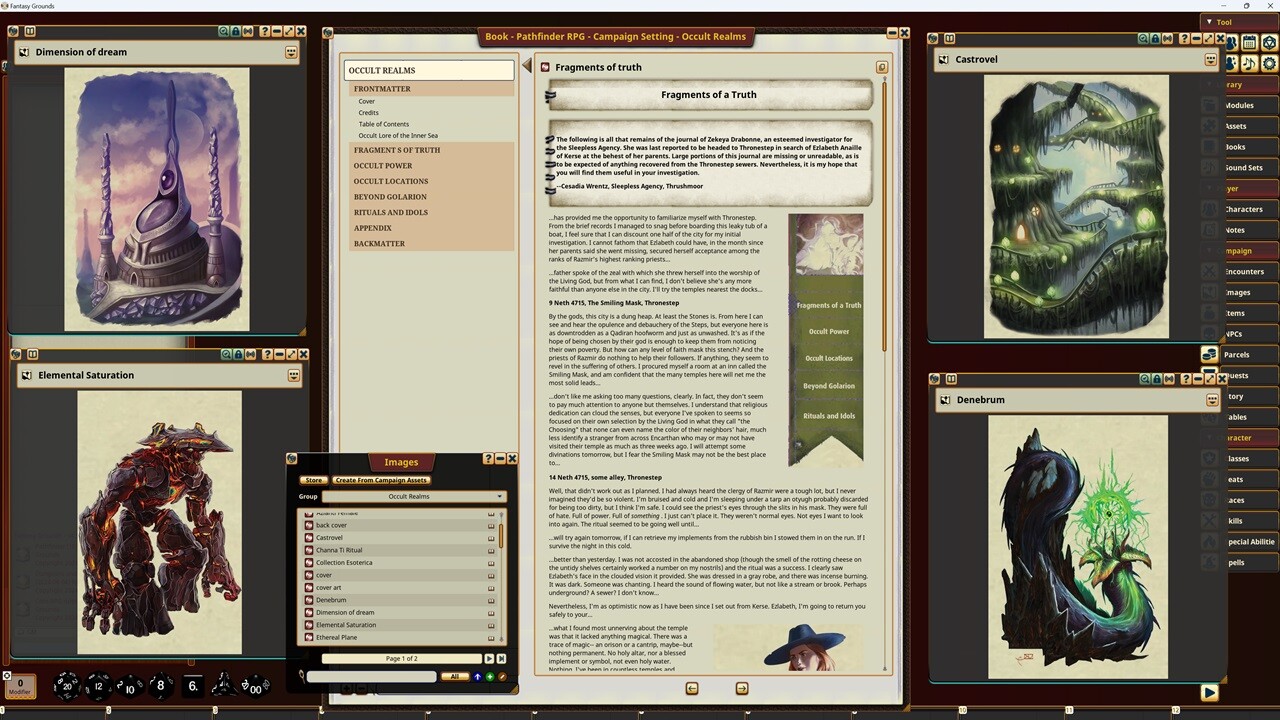Click the blue import arrow icon
1280x720 pixels.
477,677
